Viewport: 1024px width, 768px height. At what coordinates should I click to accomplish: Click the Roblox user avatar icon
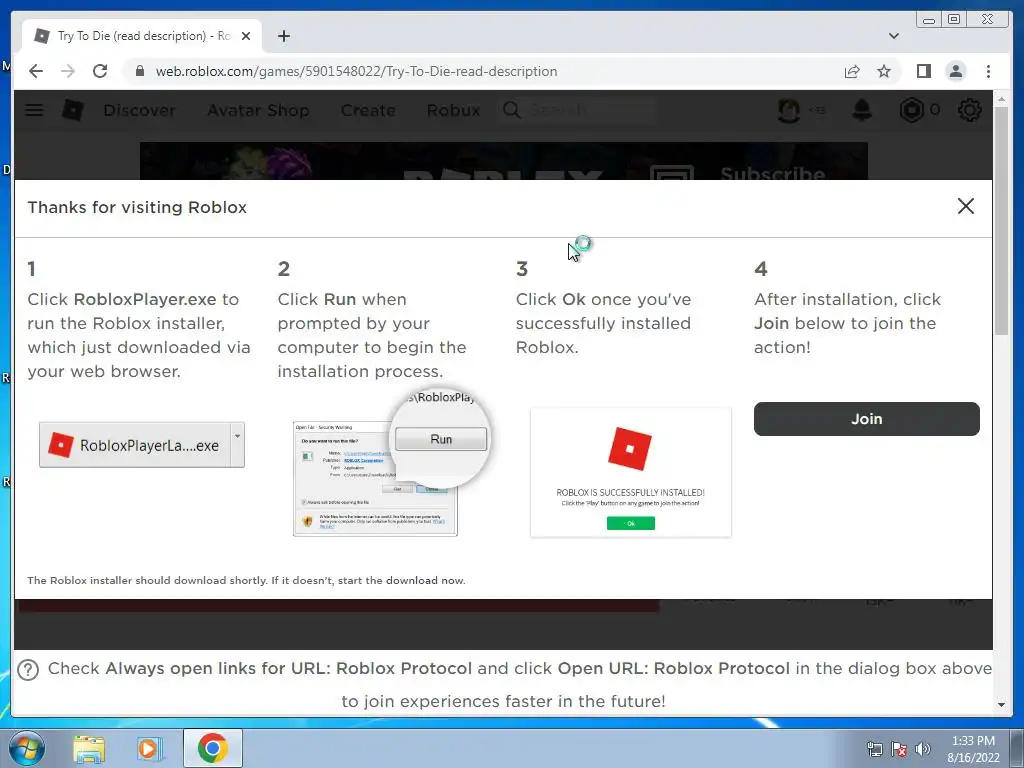(x=789, y=110)
